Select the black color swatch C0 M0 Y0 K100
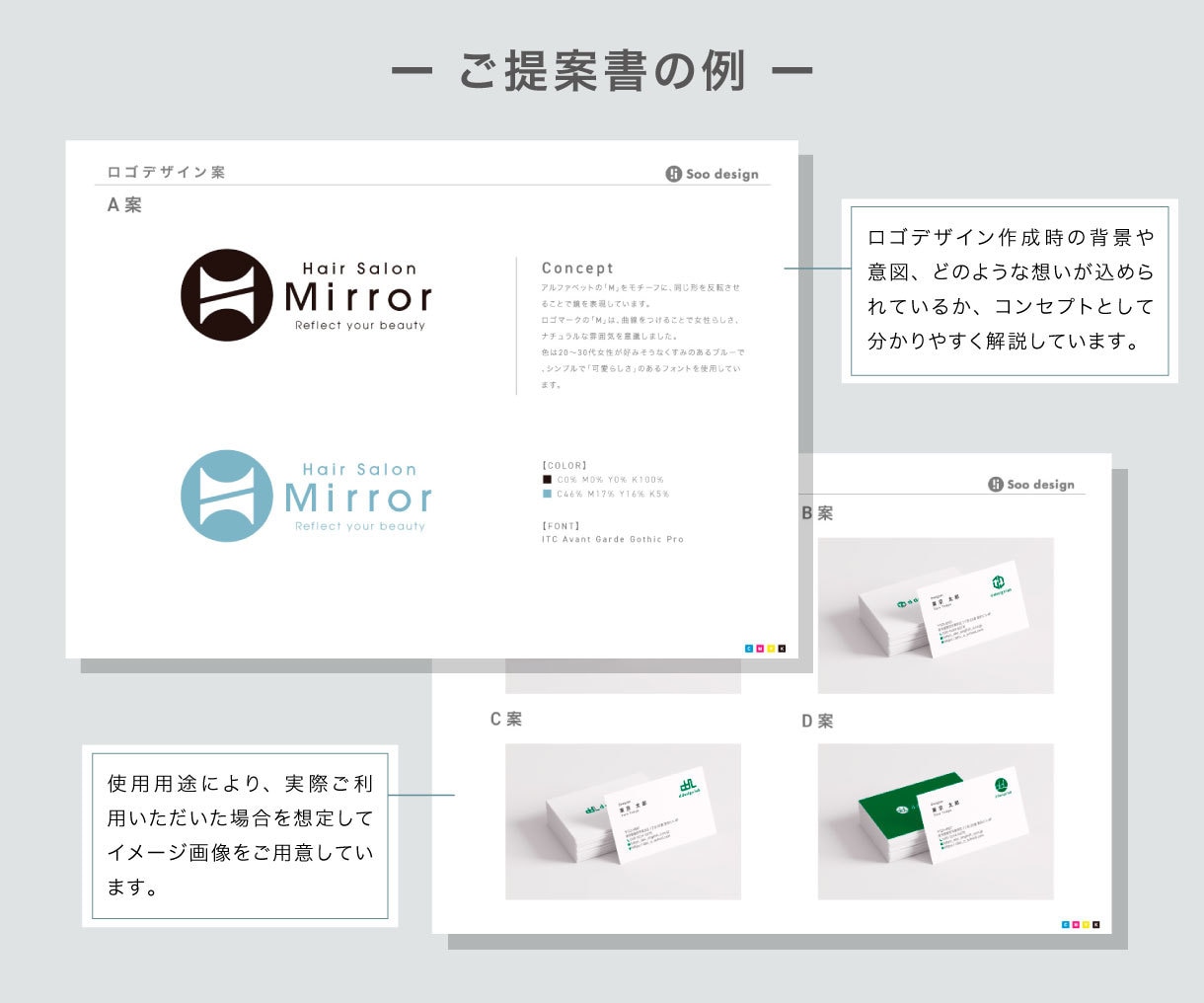 point(547,479)
